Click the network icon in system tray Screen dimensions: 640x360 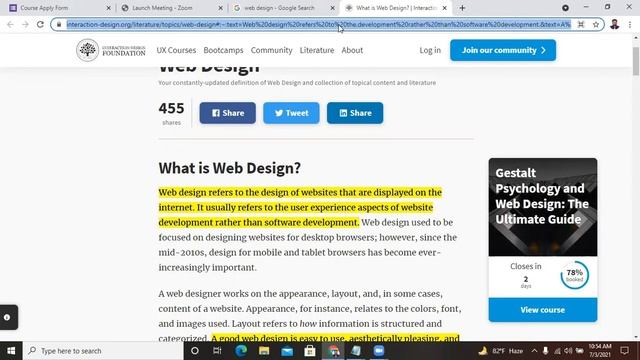(x=557, y=351)
